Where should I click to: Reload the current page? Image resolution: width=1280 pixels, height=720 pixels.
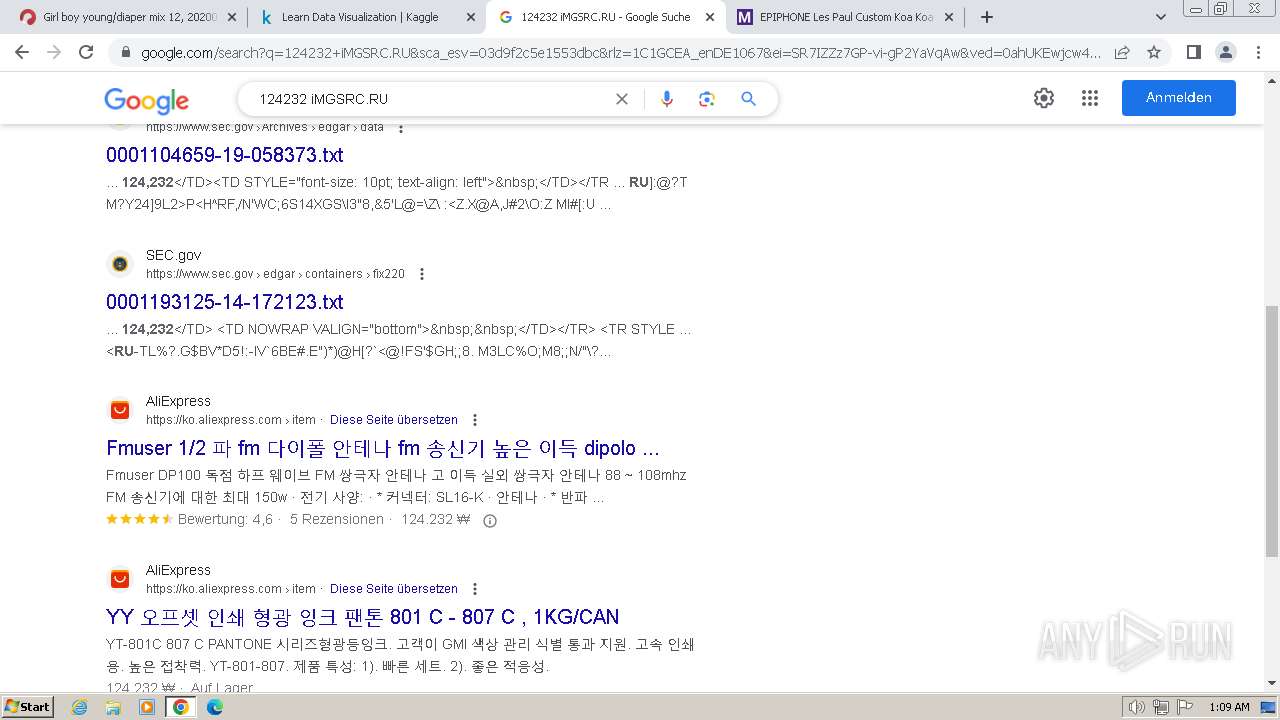pos(86,52)
